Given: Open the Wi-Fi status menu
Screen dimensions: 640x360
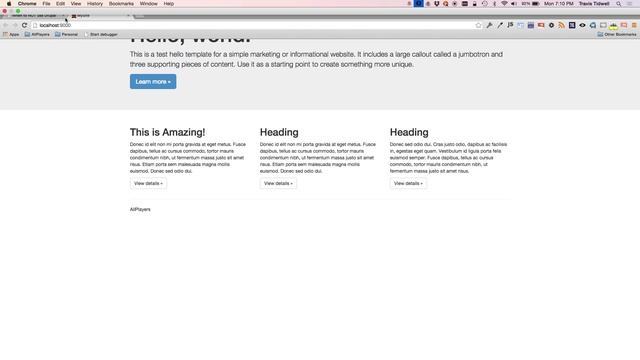Looking at the screenshot, I should click(504, 4).
